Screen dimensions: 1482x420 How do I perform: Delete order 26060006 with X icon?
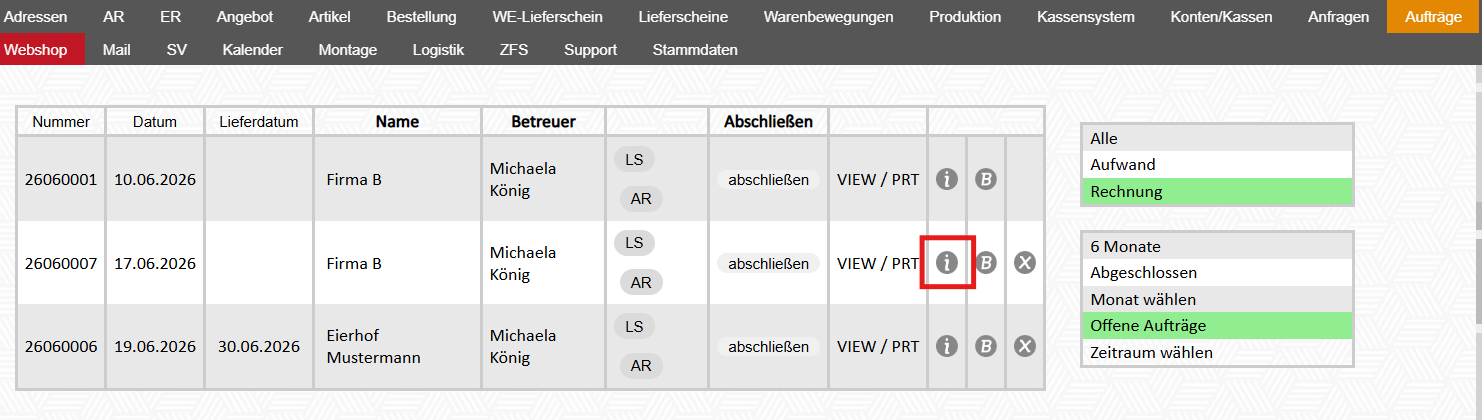[x=1025, y=346]
